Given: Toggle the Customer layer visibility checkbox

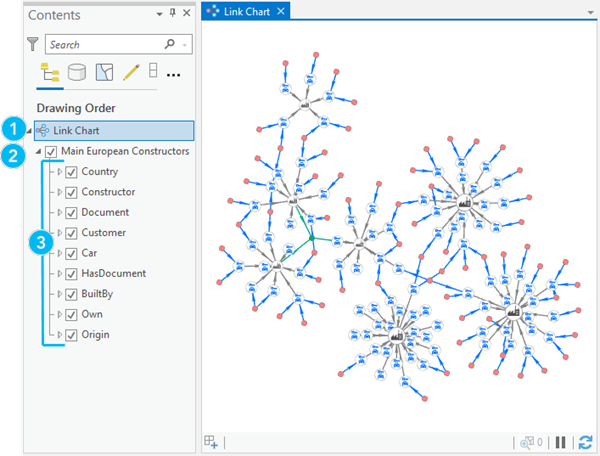Looking at the screenshot, I should pyautogui.click(x=71, y=233).
